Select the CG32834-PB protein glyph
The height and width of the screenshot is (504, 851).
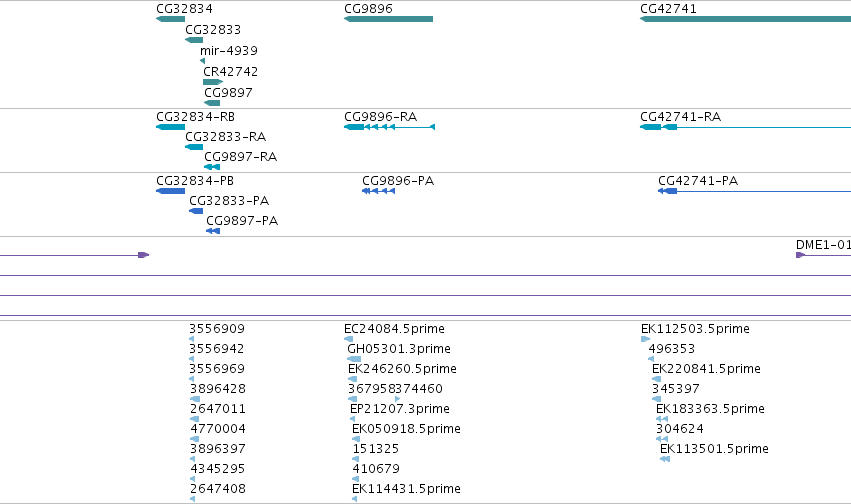coord(170,191)
